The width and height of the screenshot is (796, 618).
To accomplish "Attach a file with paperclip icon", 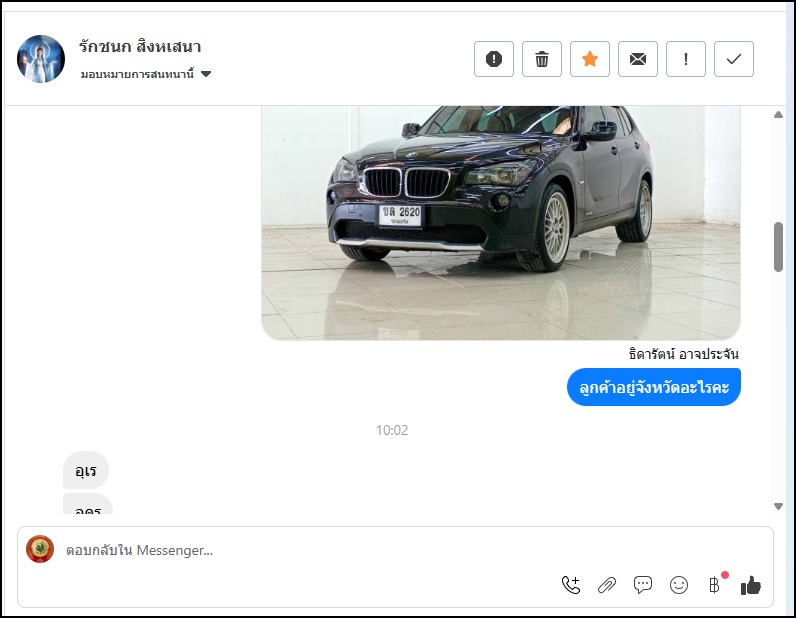I will pos(607,585).
